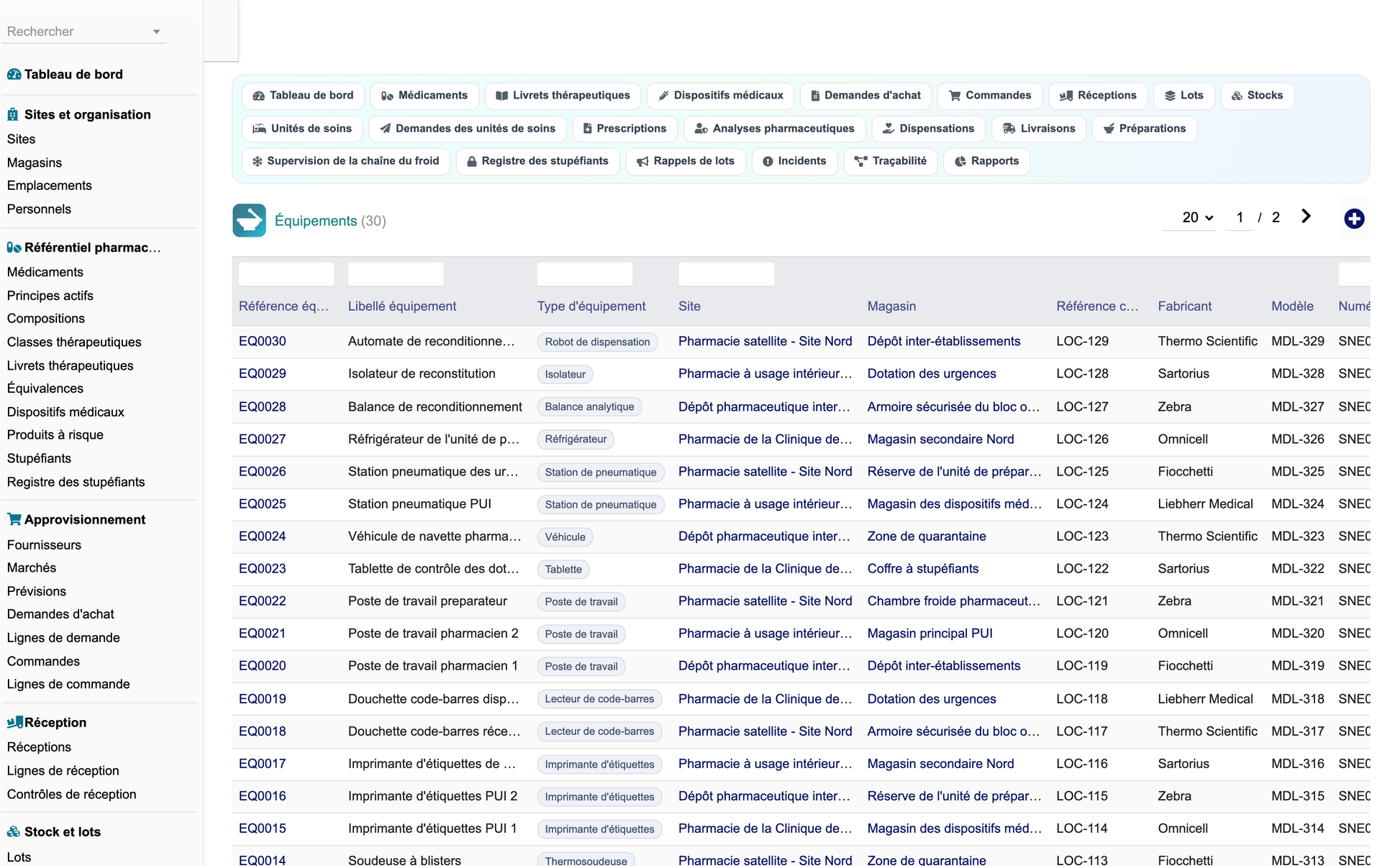The height and width of the screenshot is (866, 1400).
Task: Open Principes actifs in the sidebar
Action: click(x=50, y=296)
